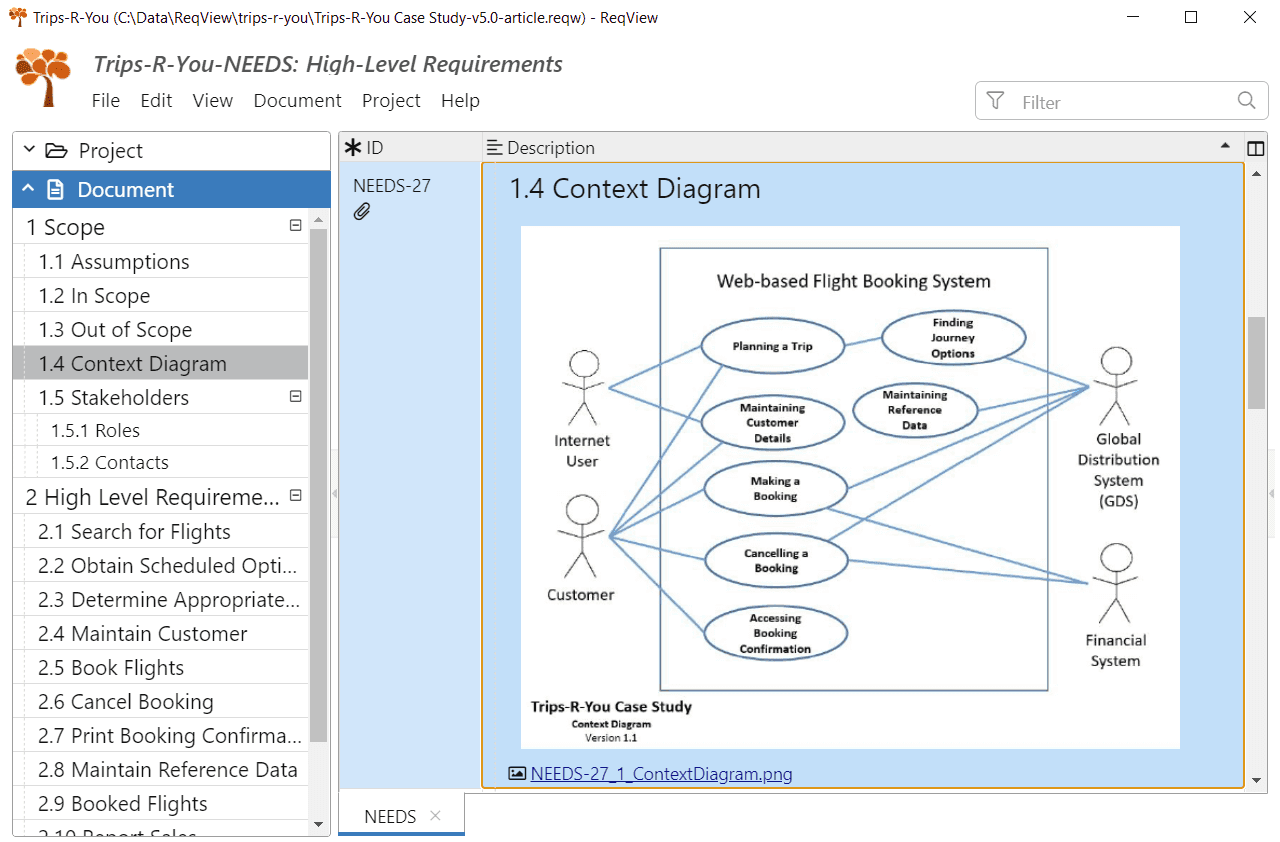Open the Document menu

click(297, 100)
